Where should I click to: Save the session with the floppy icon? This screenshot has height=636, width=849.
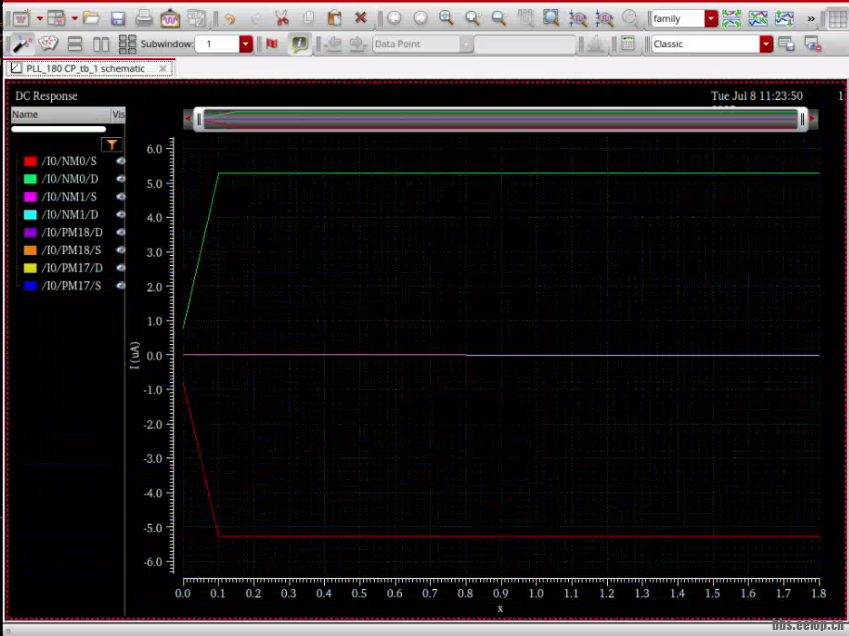point(117,19)
